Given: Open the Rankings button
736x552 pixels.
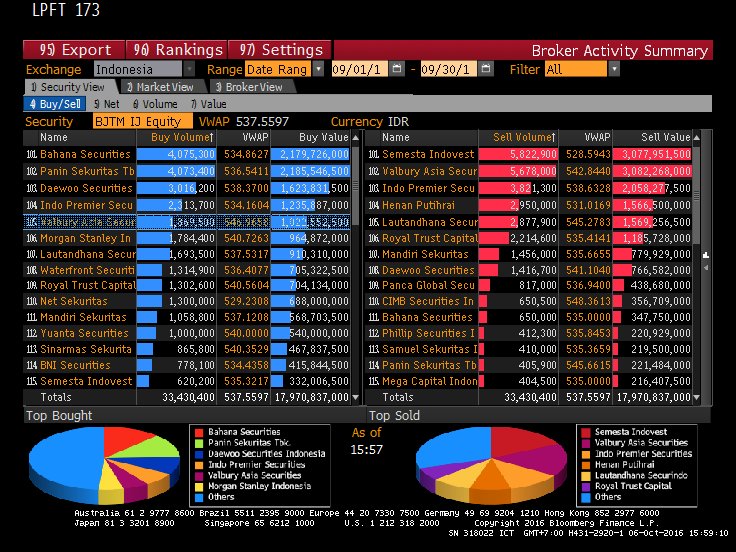Looking at the screenshot, I should [178, 50].
